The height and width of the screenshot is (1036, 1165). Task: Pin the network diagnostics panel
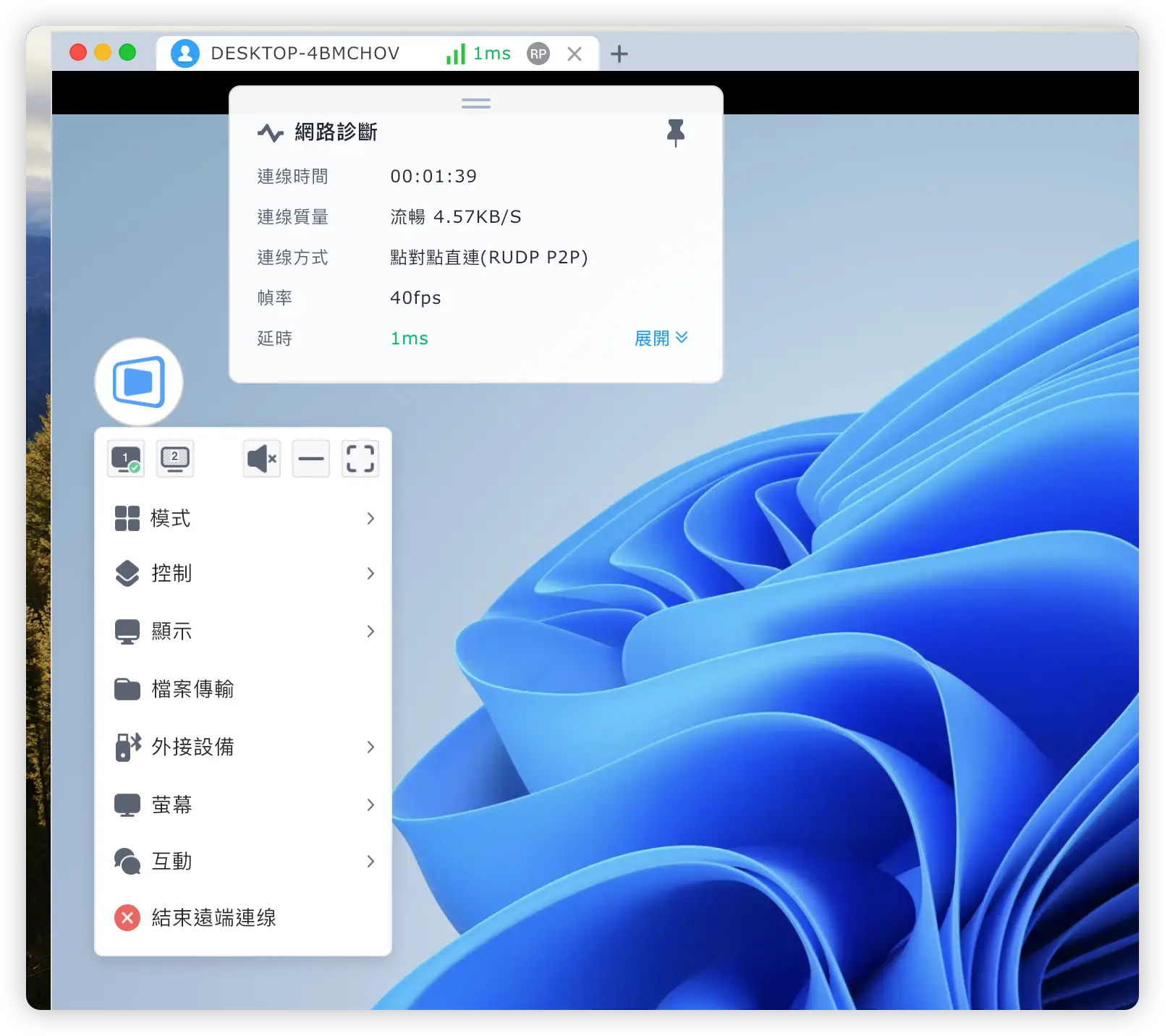[676, 132]
